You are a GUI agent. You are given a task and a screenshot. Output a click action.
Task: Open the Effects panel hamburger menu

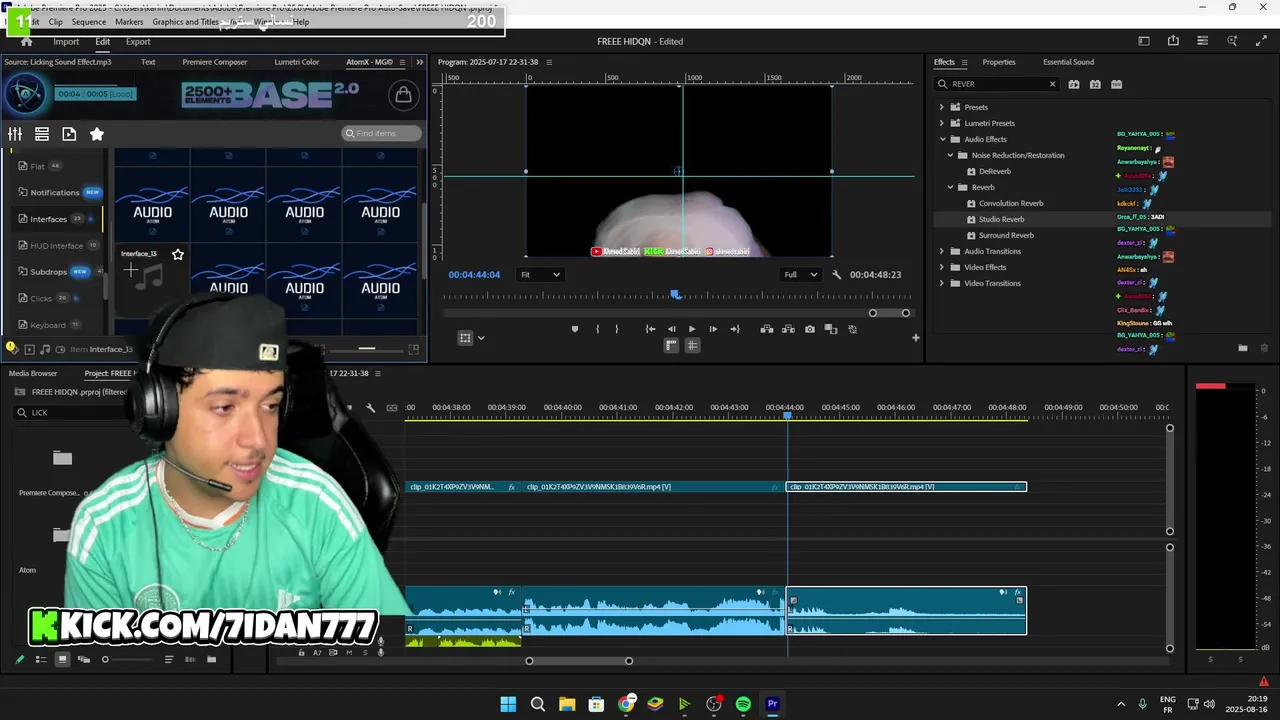coord(965,62)
